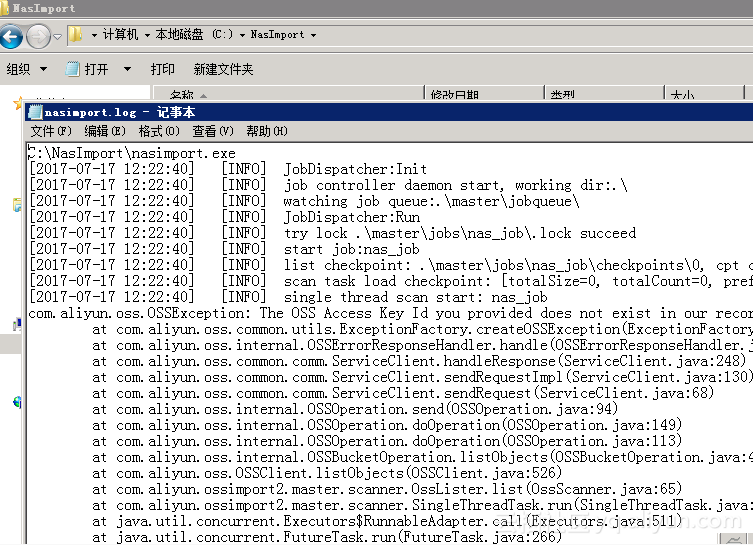This screenshot has height=545, width=753.
Task: Click the text 'start job:nas_job'
Action: click(352, 249)
